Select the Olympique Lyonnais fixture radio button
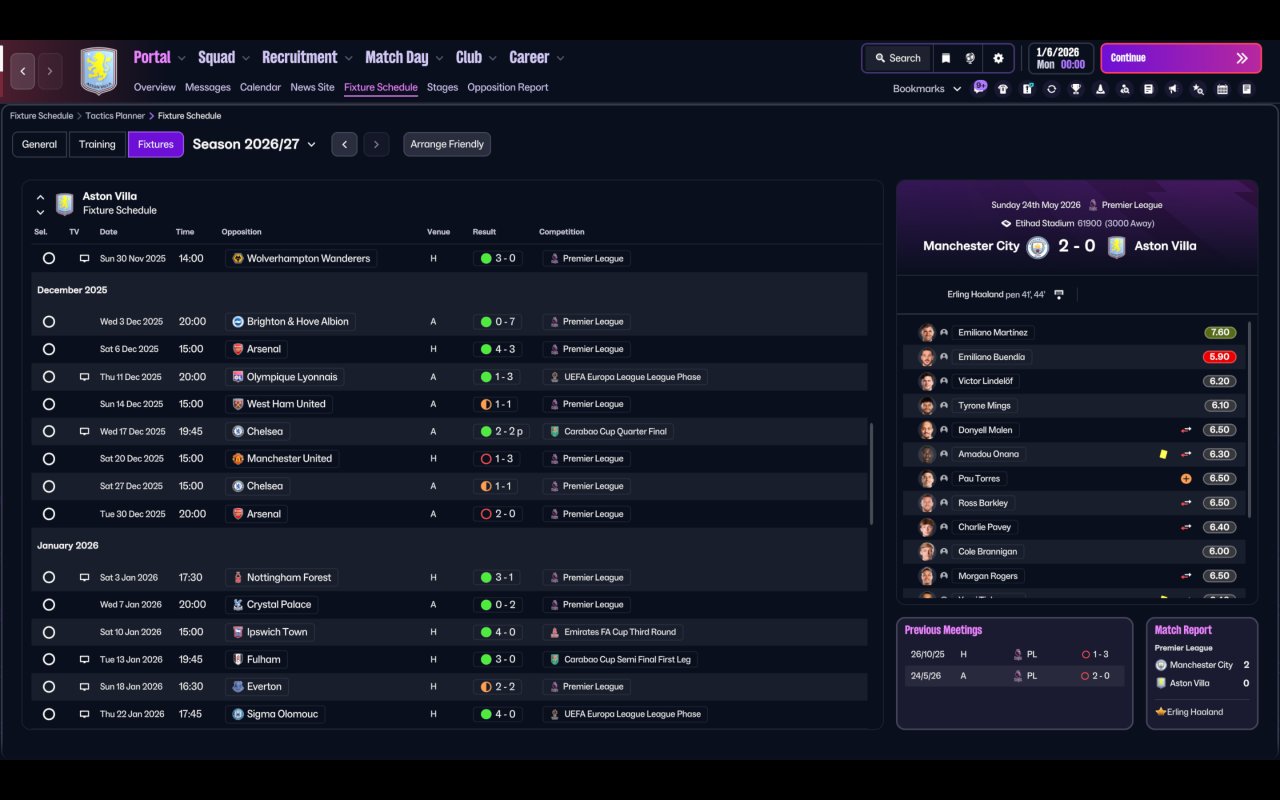Screen dimensions: 1280x800 49,377
